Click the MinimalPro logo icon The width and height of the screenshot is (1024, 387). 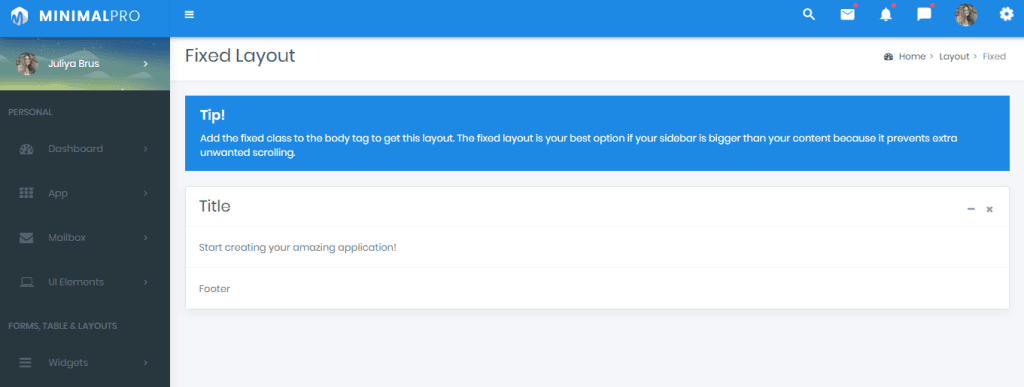(x=20, y=15)
